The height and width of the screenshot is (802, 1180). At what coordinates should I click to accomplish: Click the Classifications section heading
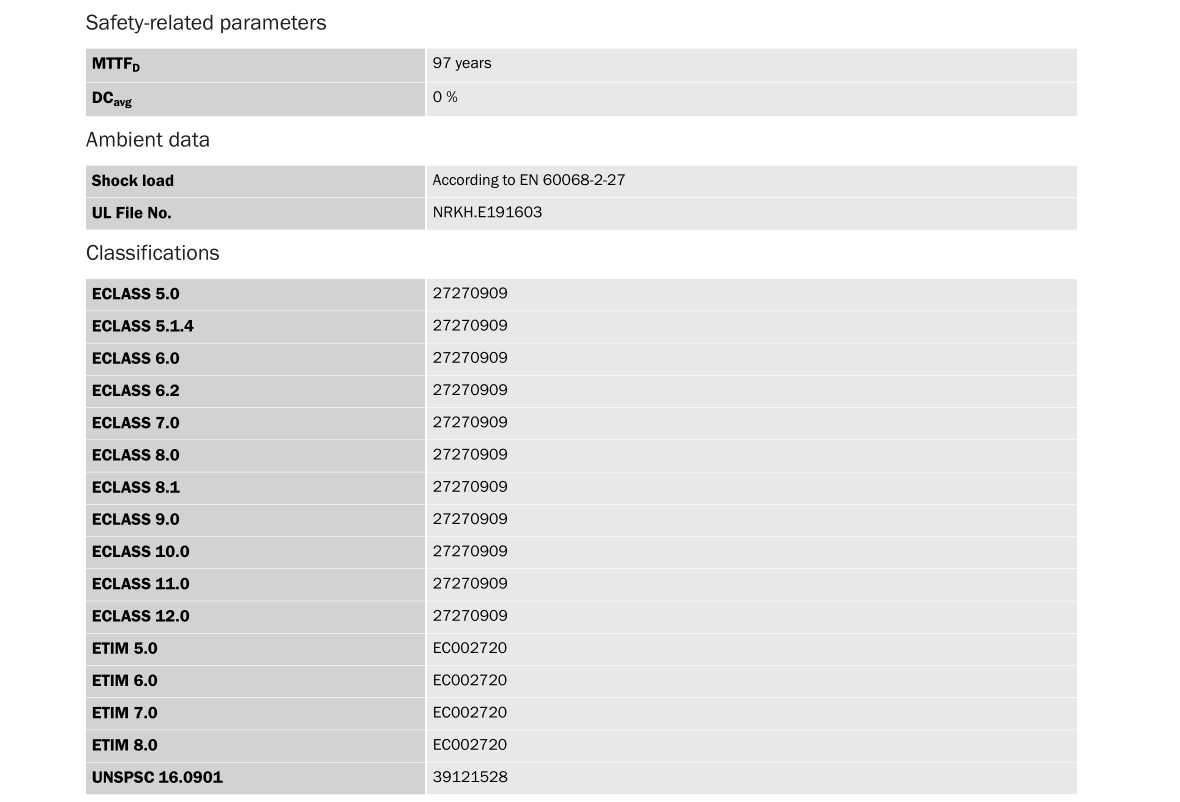point(153,253)
